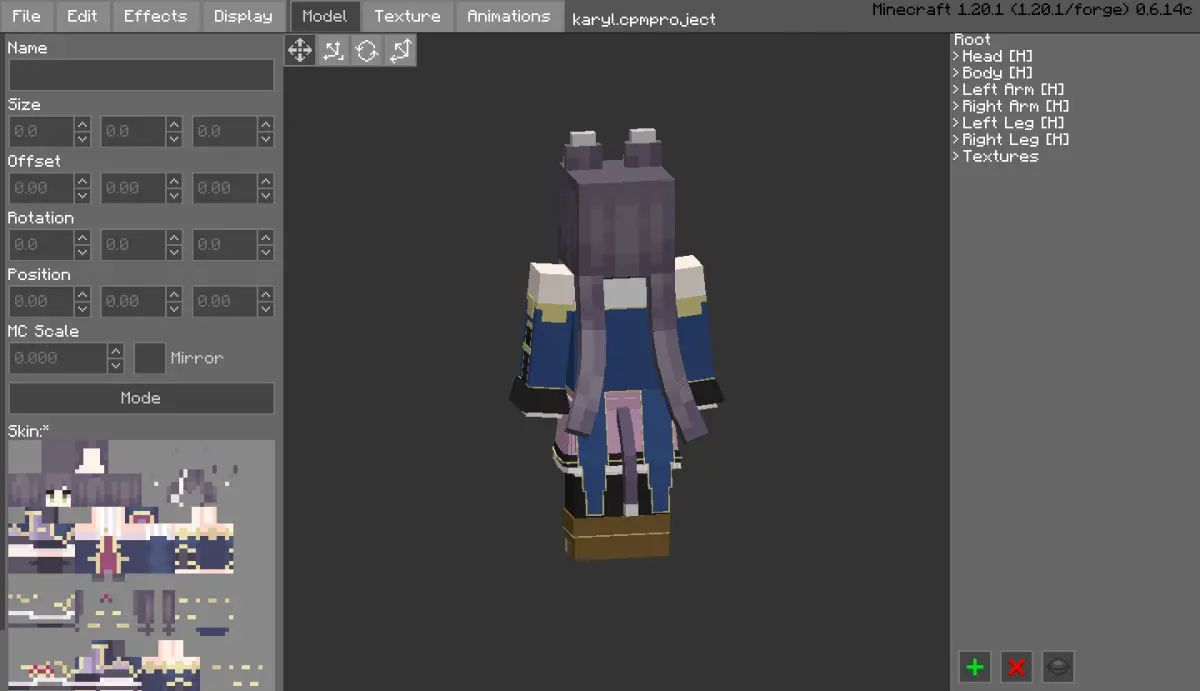This screenshot has width=1200, height=691.
Task: Open the Display menu
Action: point(243,16)
